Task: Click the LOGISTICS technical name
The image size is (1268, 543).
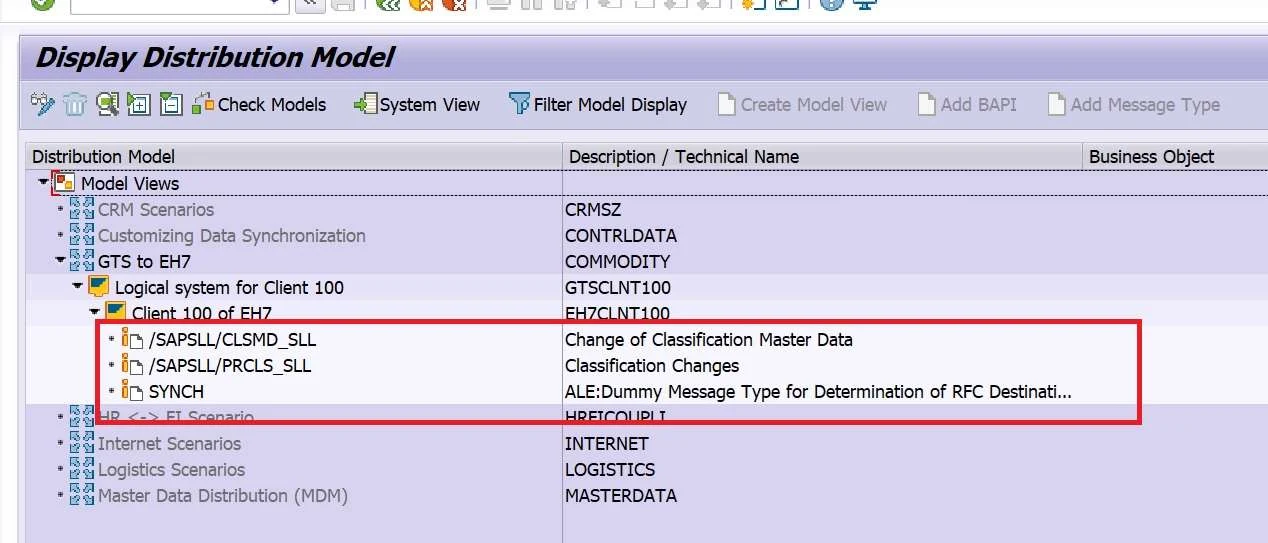Action: 610,469
